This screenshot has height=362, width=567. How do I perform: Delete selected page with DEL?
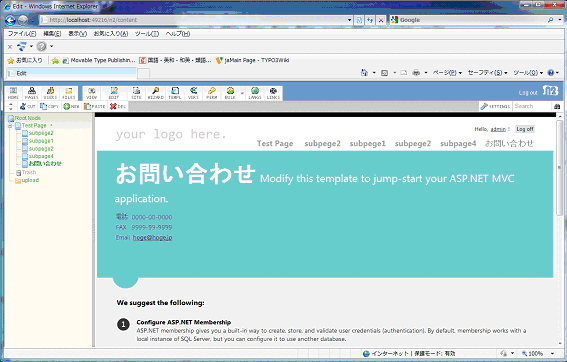point(118,106)
